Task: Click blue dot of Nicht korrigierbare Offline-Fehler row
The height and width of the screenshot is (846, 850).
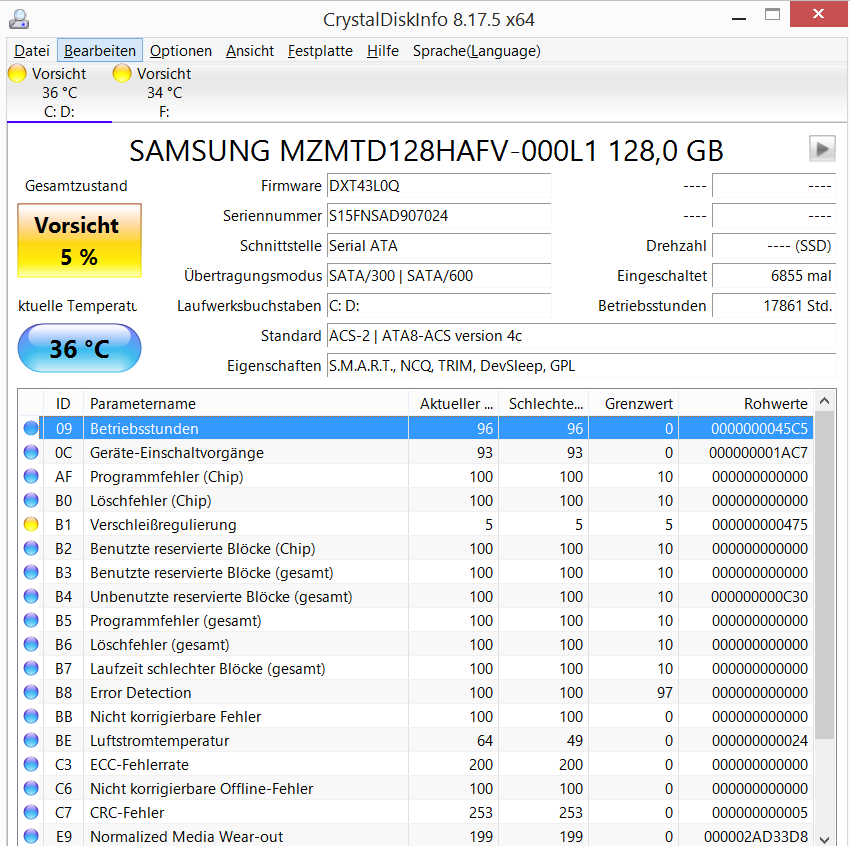Action: 31,788
